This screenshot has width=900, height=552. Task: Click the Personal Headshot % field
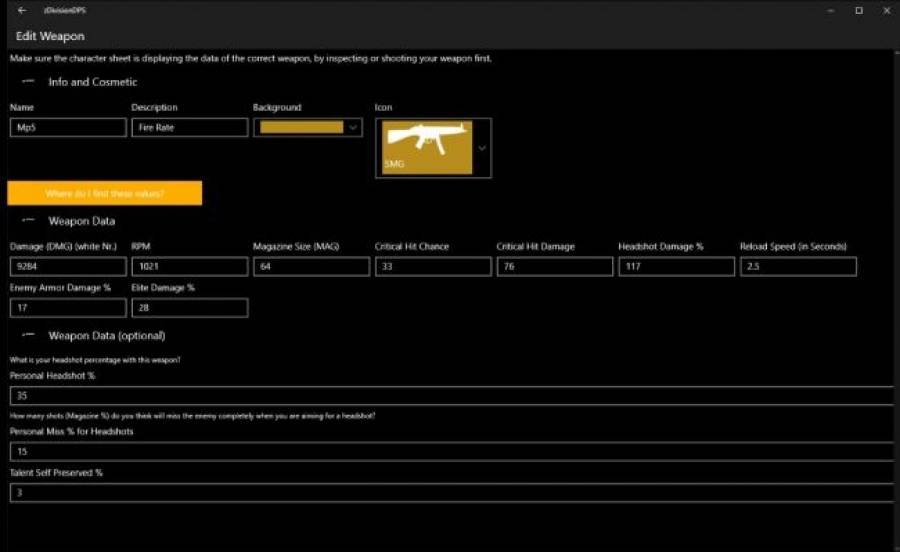pyautogui.click(x=450, y=396)
